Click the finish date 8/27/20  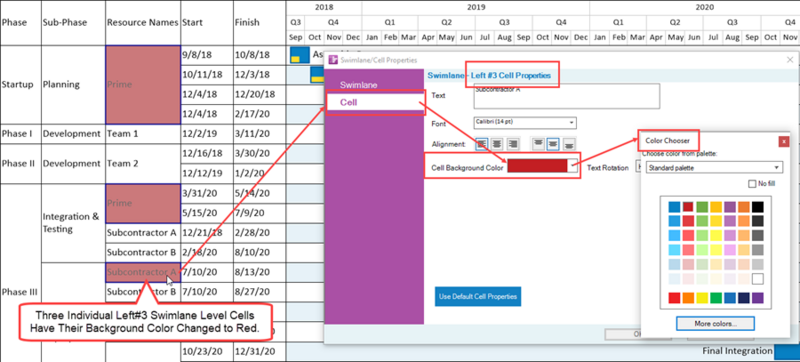pos(259,292)
